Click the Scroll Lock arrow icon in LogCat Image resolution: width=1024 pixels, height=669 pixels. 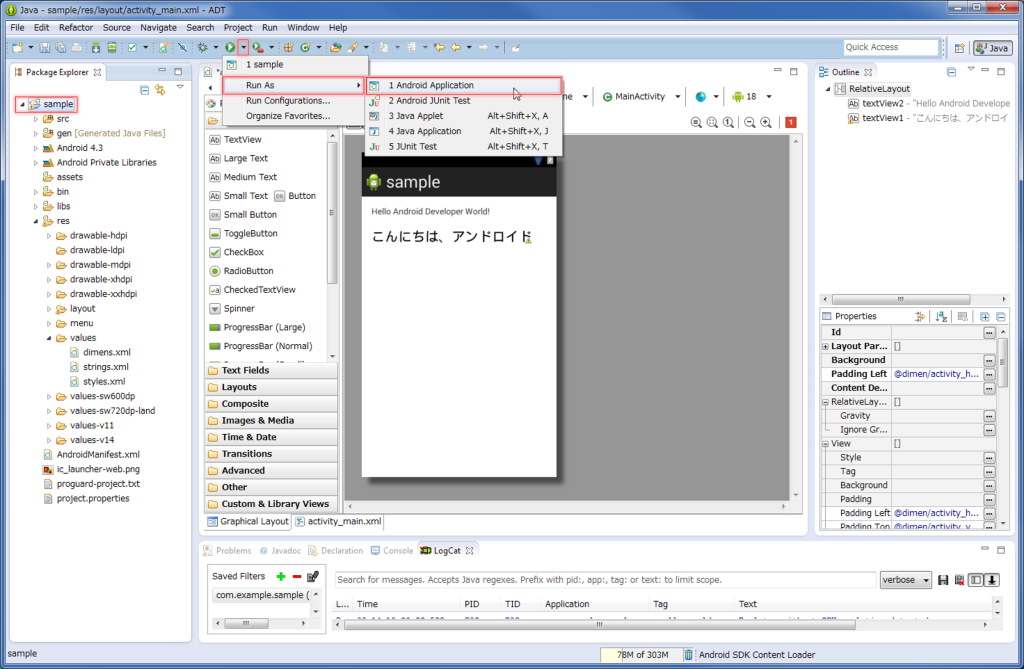[x=992, y=580]
